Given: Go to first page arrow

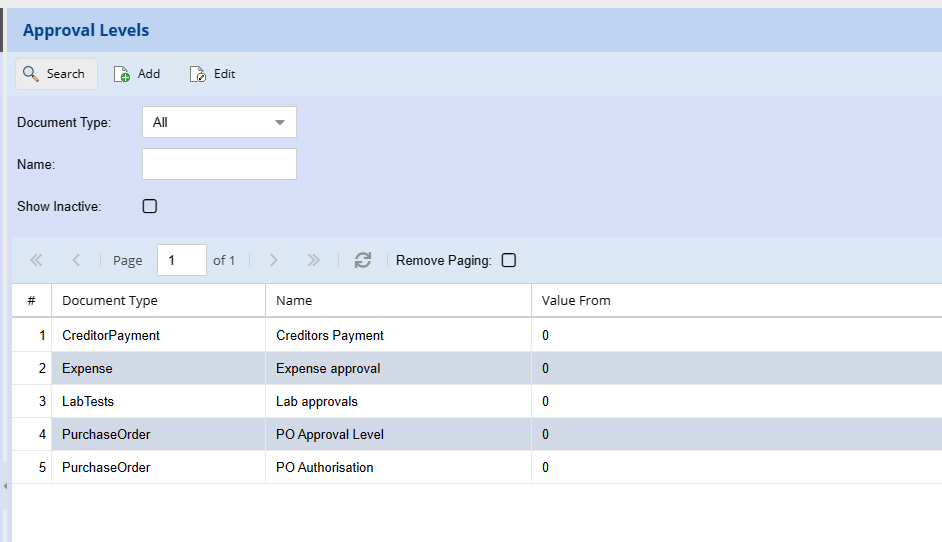Looking at the screenshot, I should (x=37, y=260).
